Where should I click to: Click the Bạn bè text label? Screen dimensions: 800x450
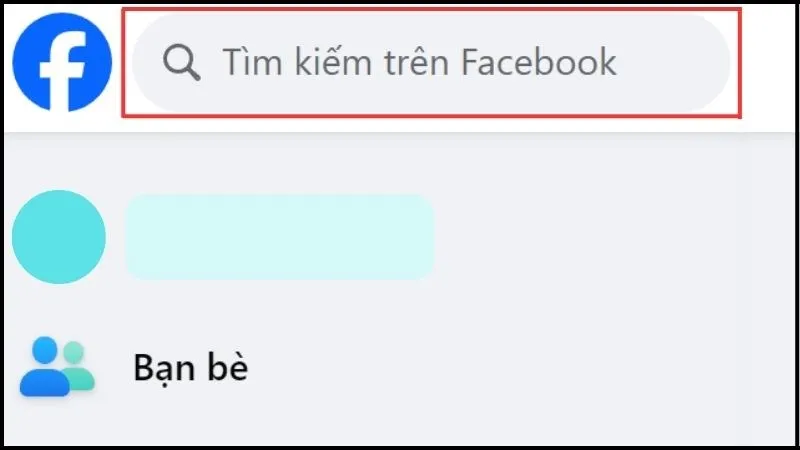tap(190, 367)
